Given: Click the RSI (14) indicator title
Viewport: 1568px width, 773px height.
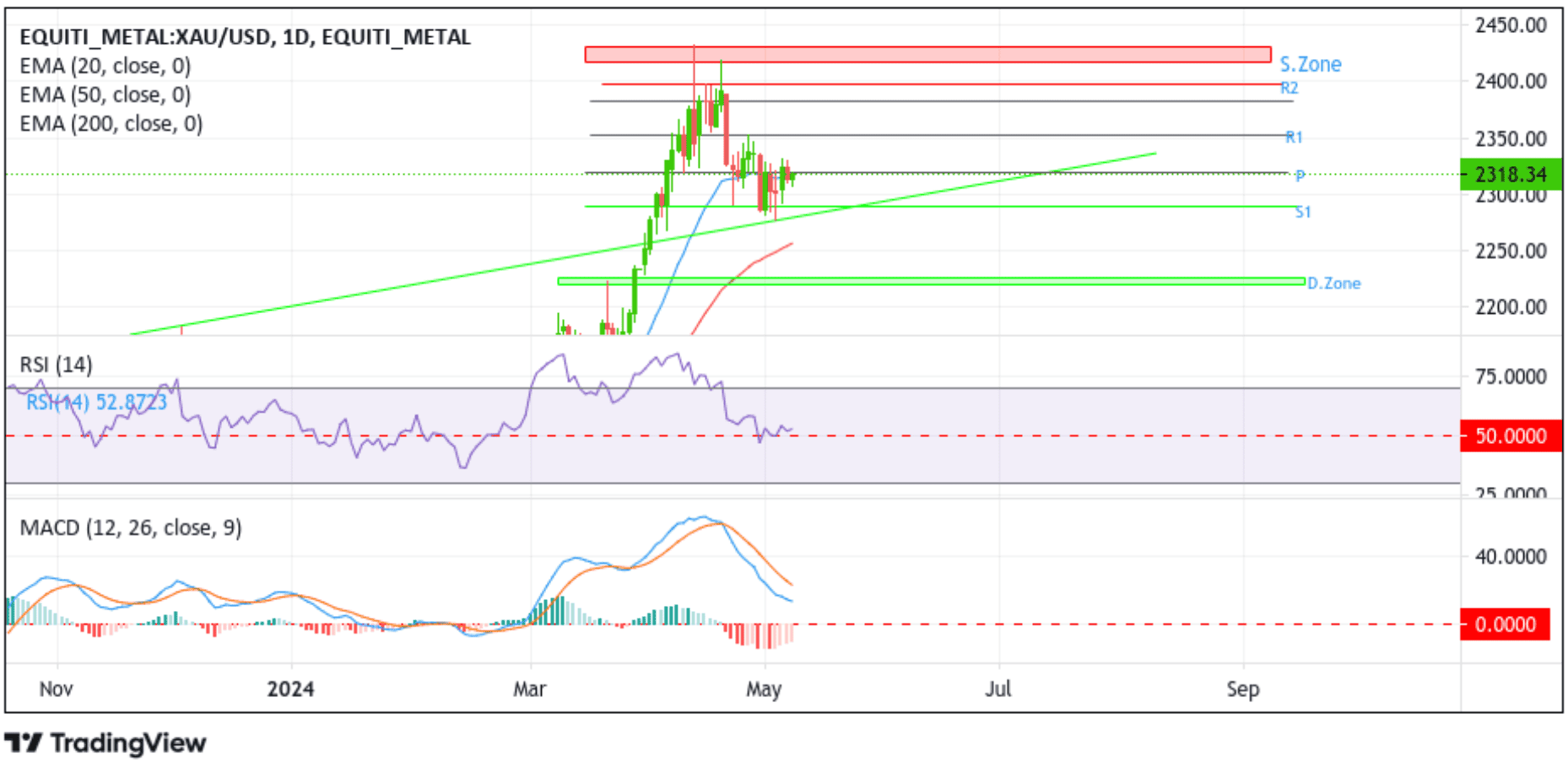Looking at the screenshot, I should (57, 365).
